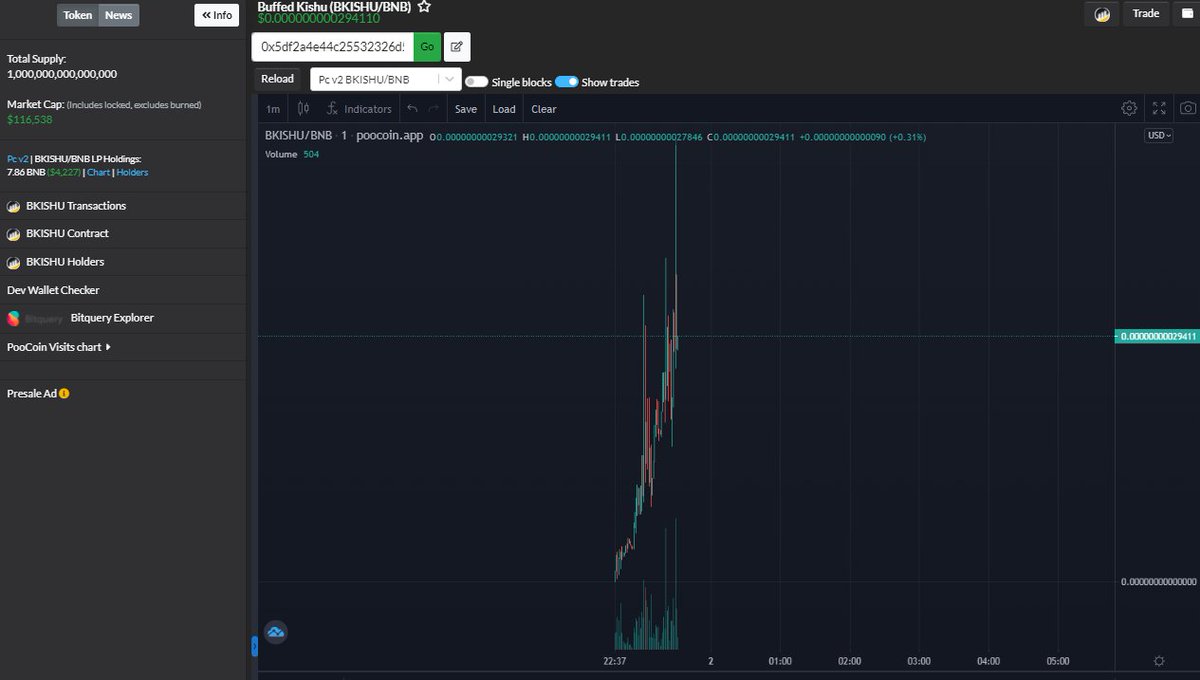Viewport: 1200px width, 680px height.
Task: Open the LP Holders link
Action: (x=132, y=173)
